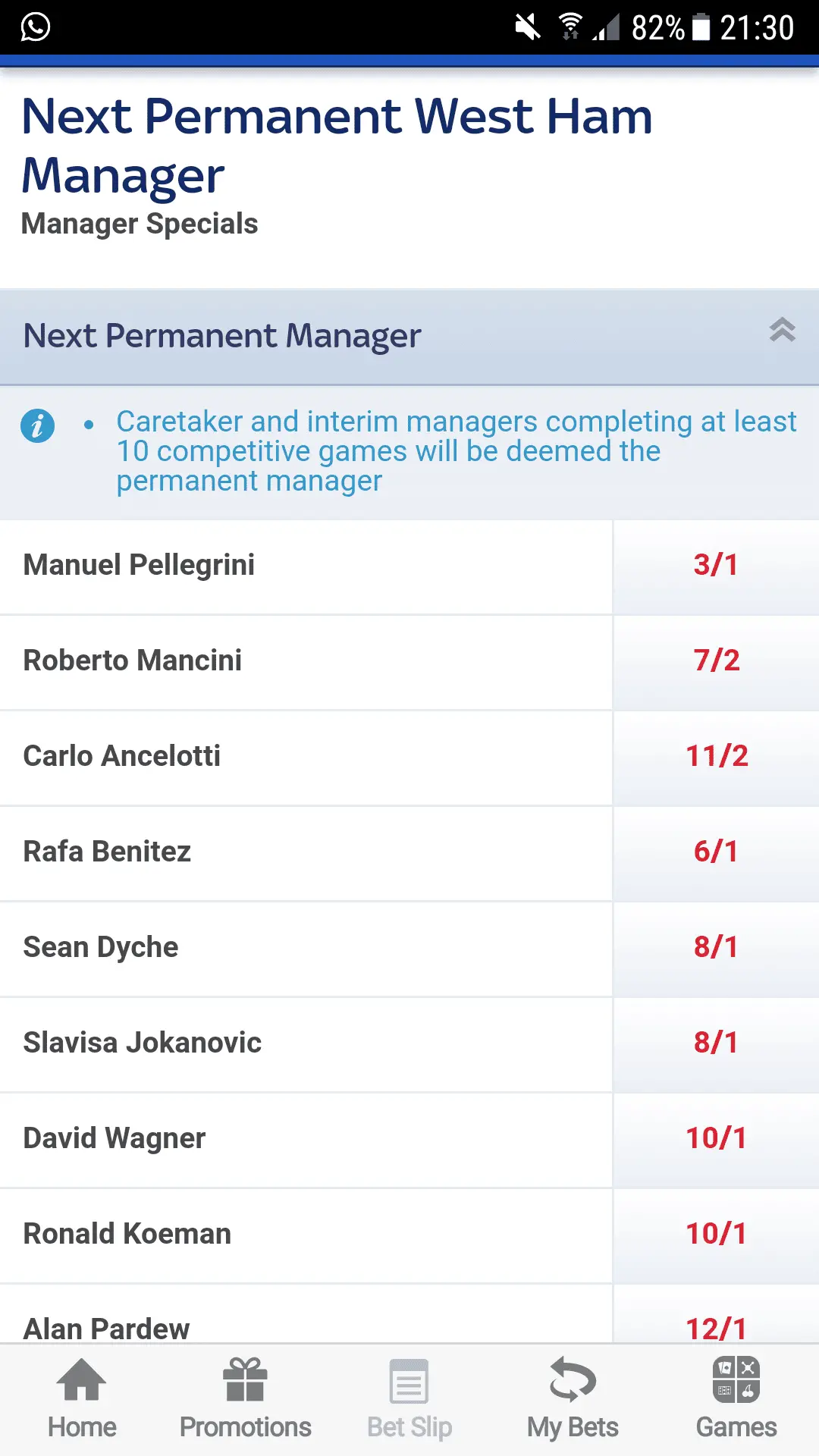Tap the caretaker managers rule text
Screen dimensions: 819x1456
[x=455, y=451]
